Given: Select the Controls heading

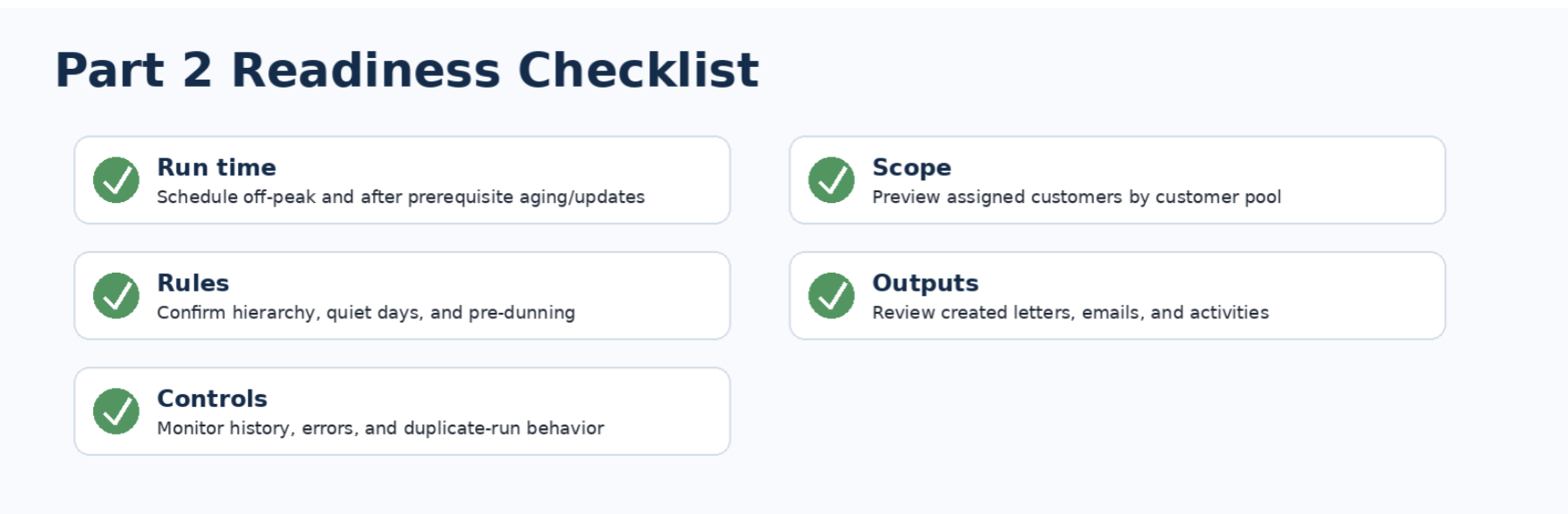Looking at the screenshot, I should (212, 398).
